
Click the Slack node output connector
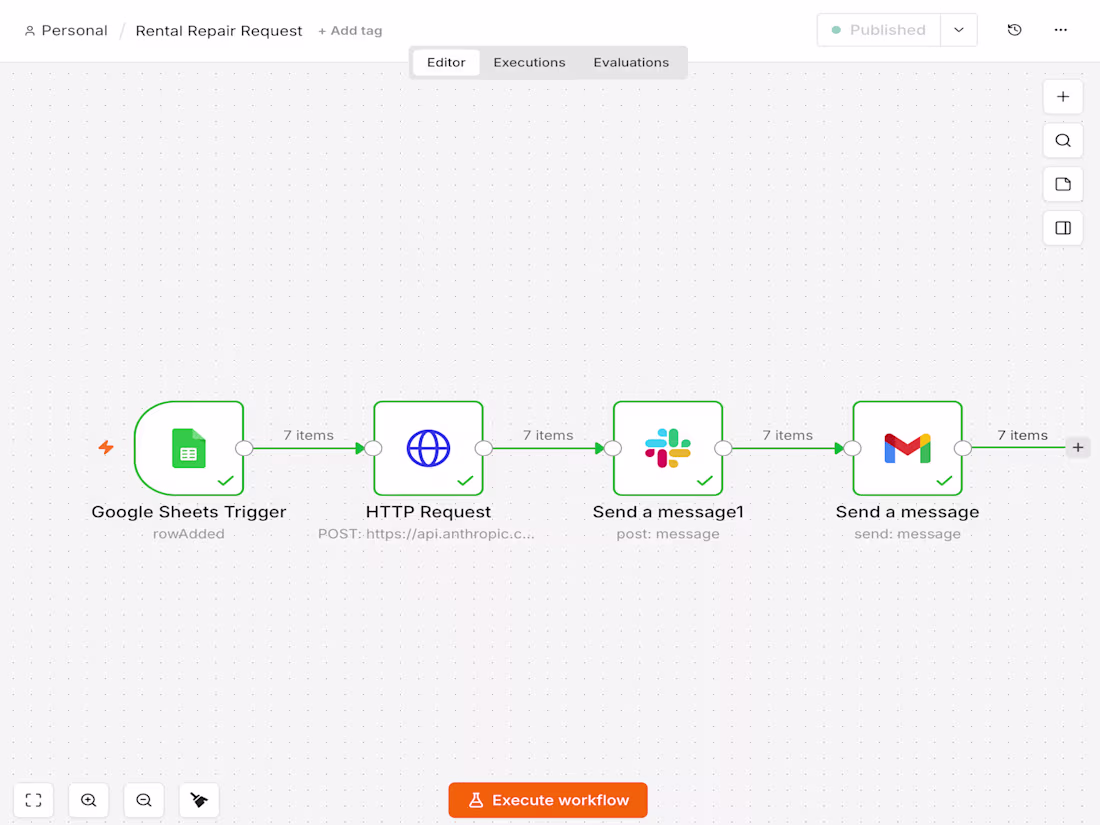click(723, 448)
